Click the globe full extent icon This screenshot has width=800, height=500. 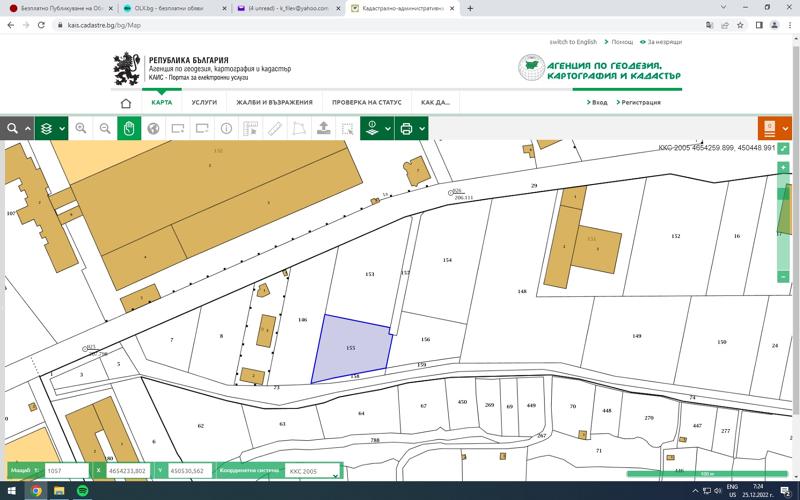point(153,128)
